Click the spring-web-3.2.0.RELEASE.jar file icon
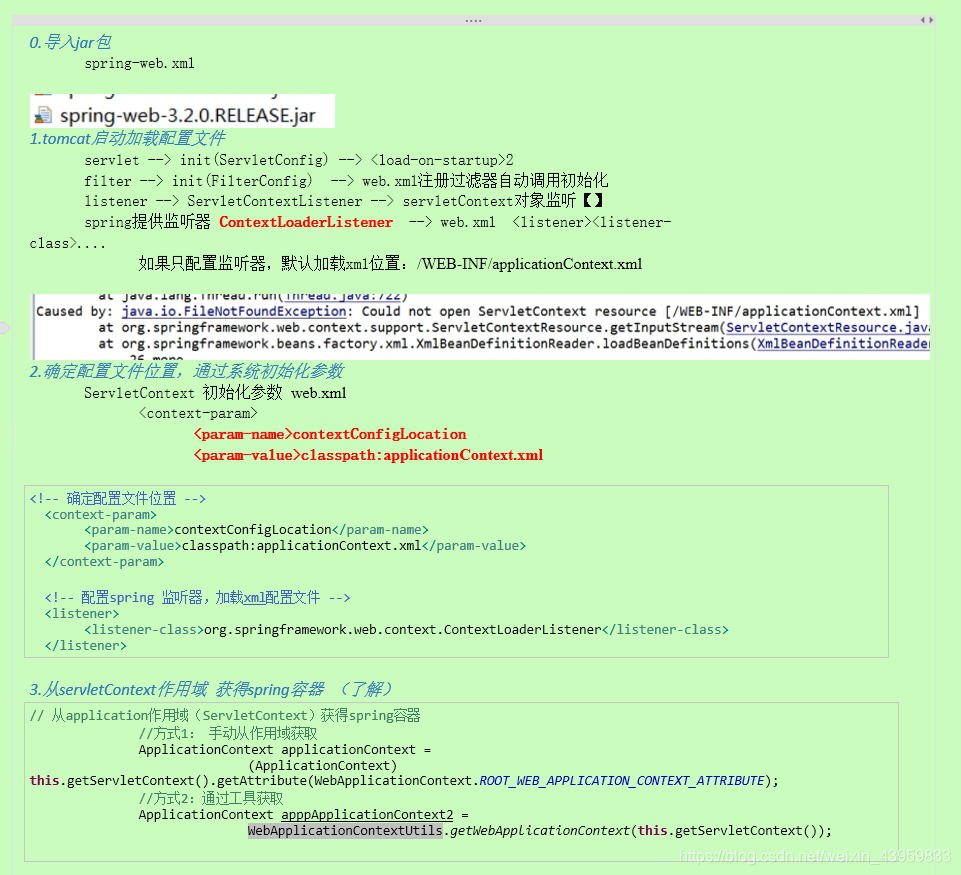The height and width of the screenshot is (875, 961). [x=43, y=115]
